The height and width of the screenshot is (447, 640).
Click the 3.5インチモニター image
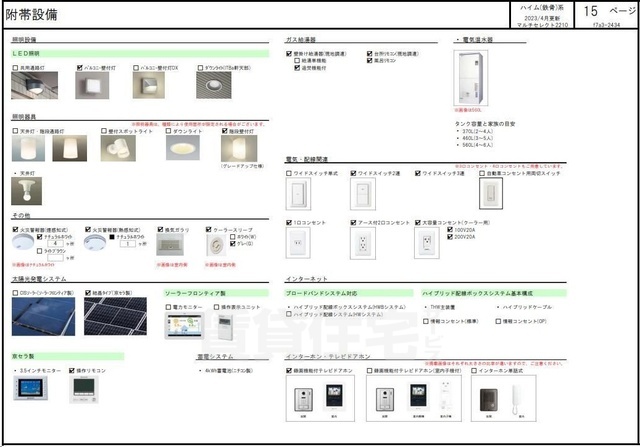[x=31, y=388]
